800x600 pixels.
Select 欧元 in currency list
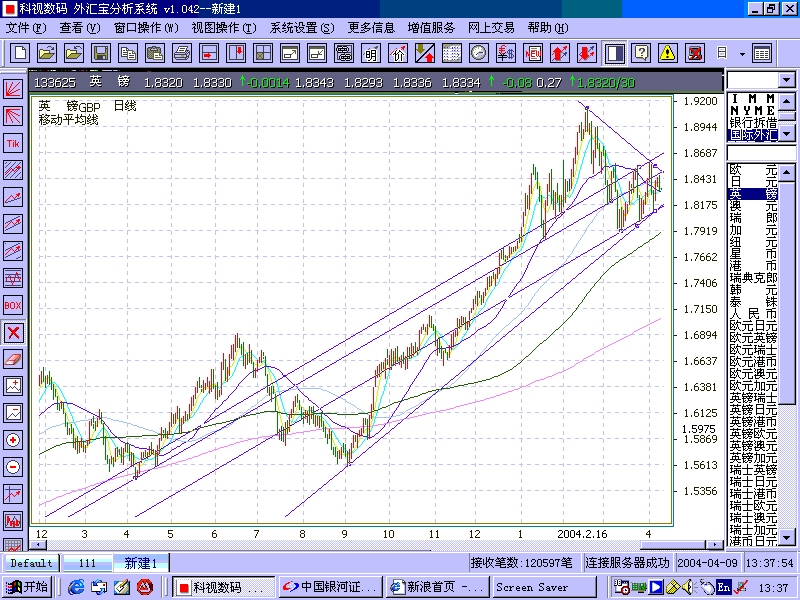[753, 169]
